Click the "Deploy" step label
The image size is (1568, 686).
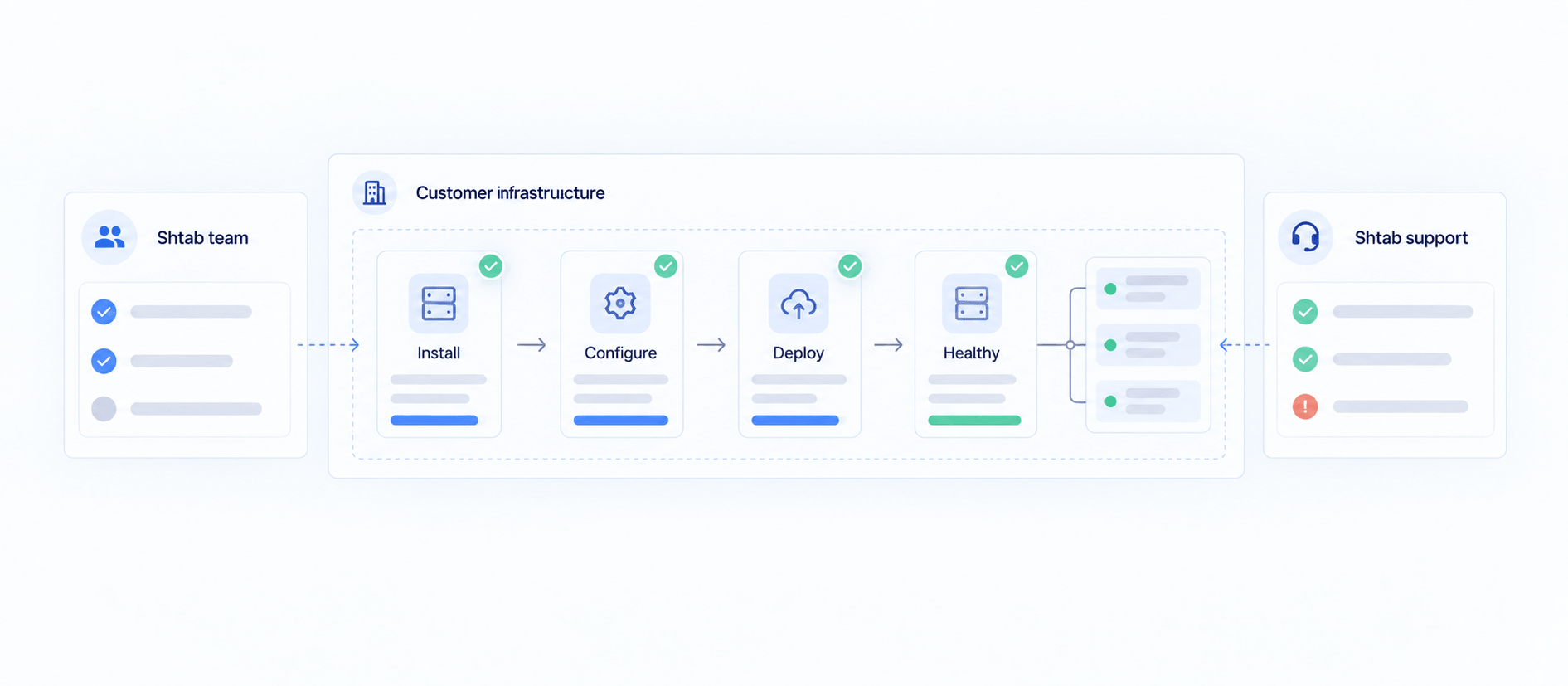pyautogui.click(x=799, y=353)
